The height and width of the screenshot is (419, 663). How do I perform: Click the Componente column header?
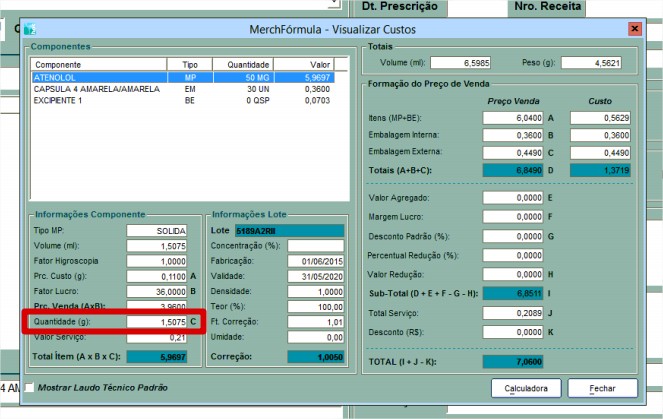tap(99, 65)
